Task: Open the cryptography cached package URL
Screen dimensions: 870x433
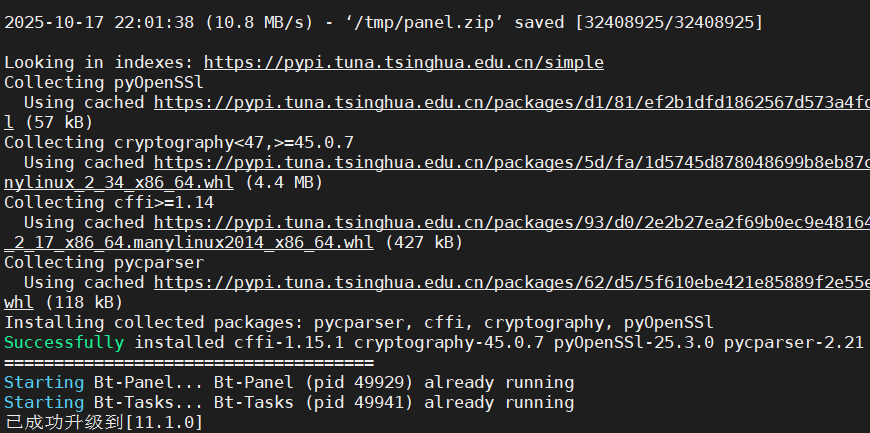Action: (x=510, y=162)
